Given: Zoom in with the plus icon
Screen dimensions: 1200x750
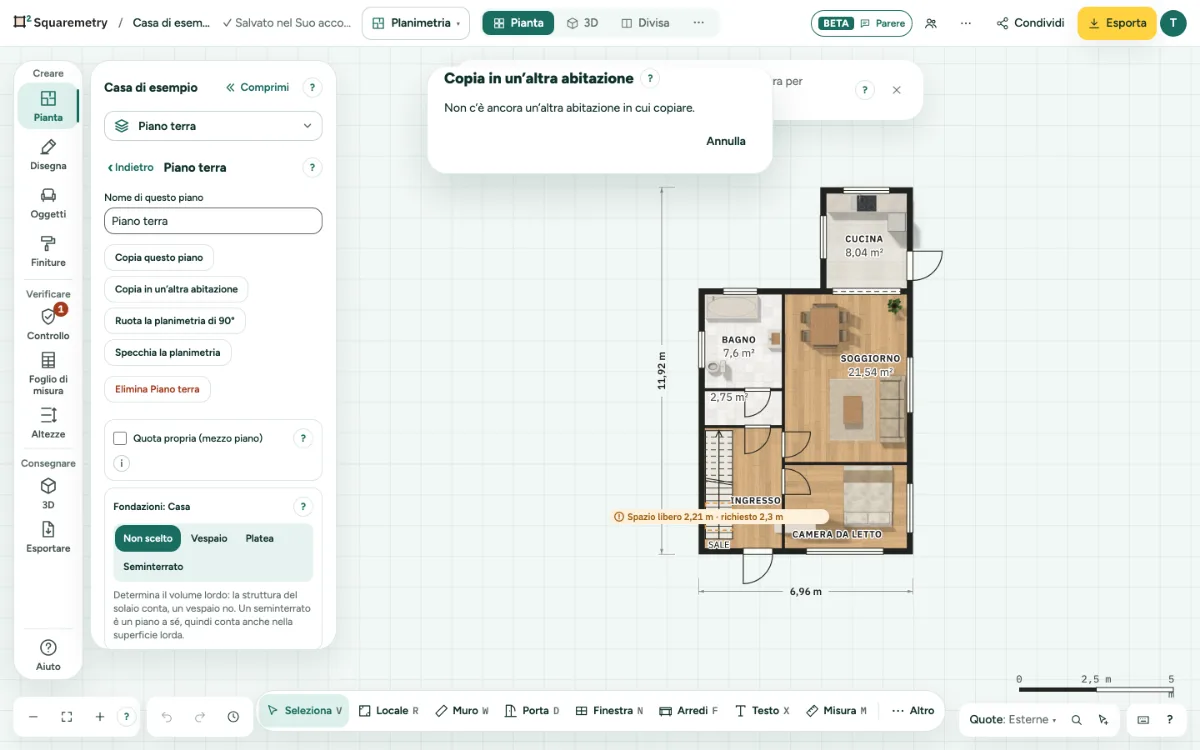Looking at the screenshot, I should click(x=100, y=717).
